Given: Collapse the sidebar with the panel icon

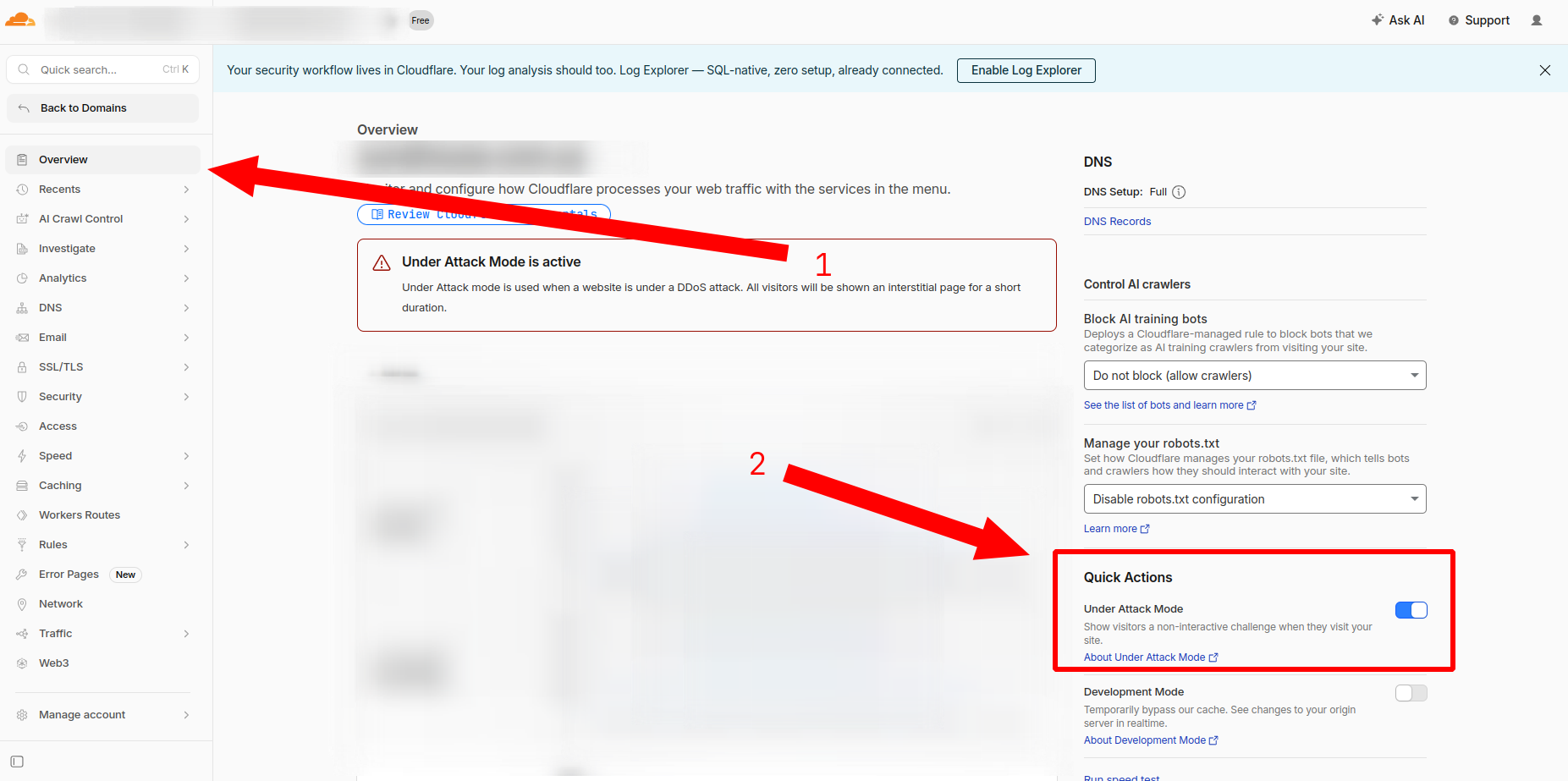Looking at the screenshot, I should pyautogui.click(x=17, y=762).
